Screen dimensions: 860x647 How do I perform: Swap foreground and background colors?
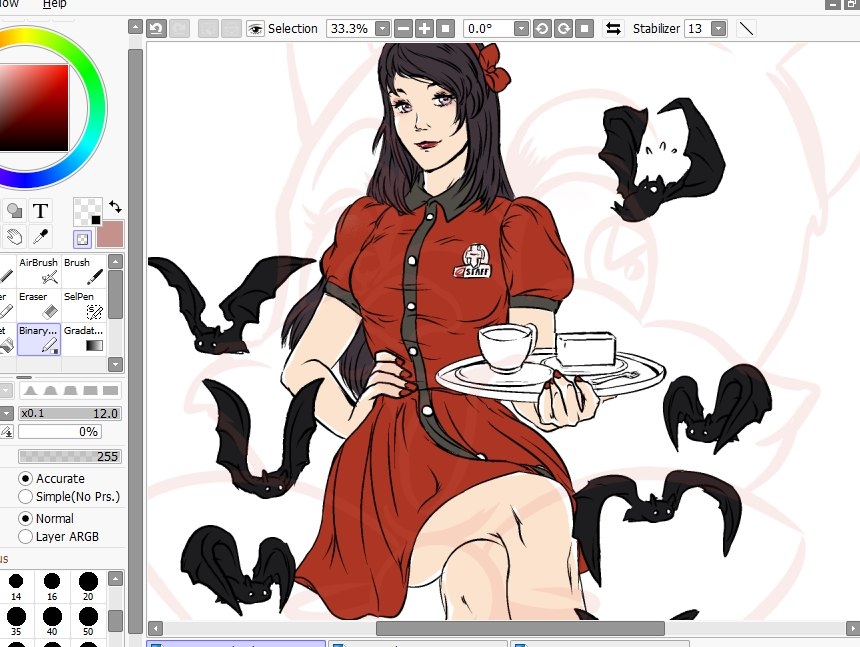coord(116,206)
